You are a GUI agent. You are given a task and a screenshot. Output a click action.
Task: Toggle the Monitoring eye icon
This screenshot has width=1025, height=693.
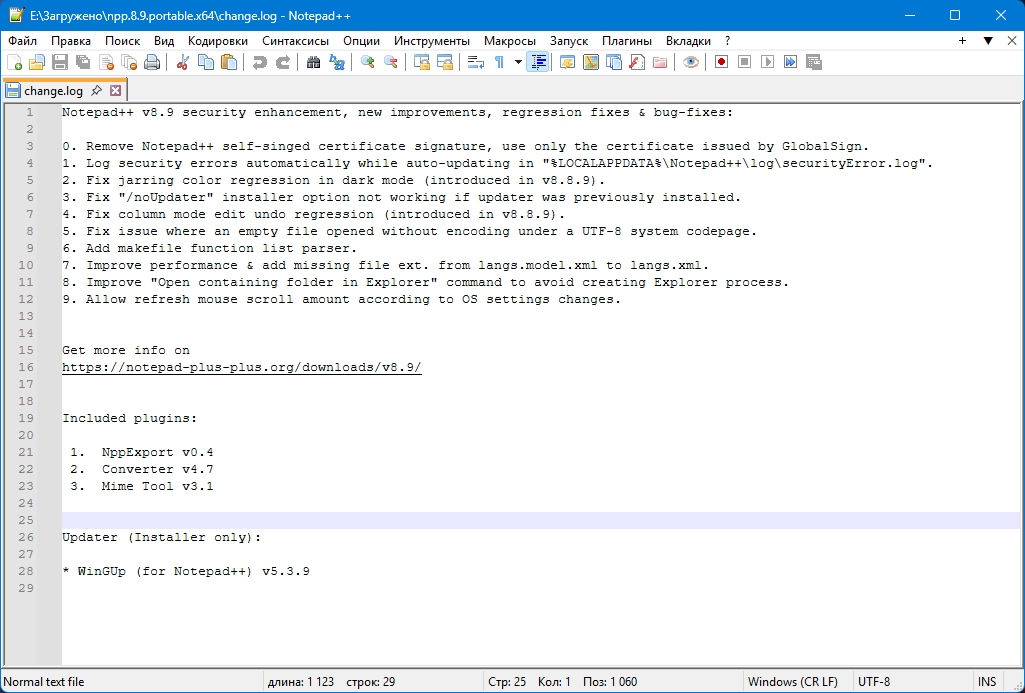click(691, 62)
